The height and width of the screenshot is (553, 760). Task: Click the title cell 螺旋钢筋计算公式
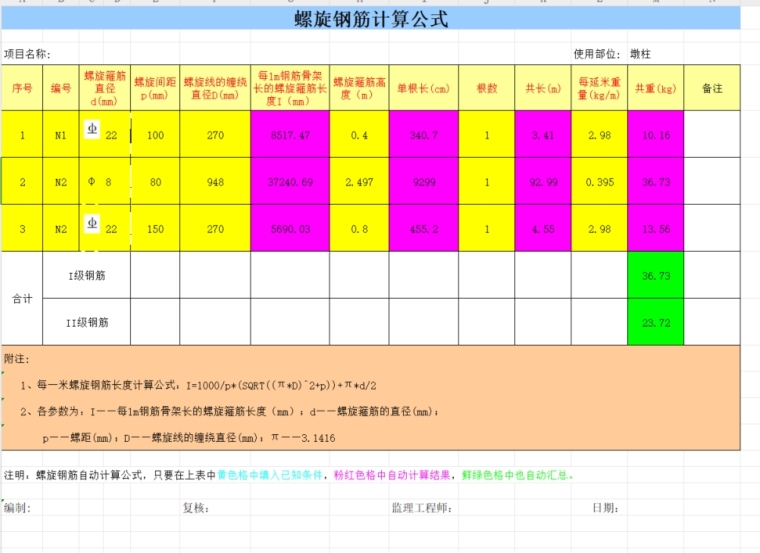tap(370, 19)
